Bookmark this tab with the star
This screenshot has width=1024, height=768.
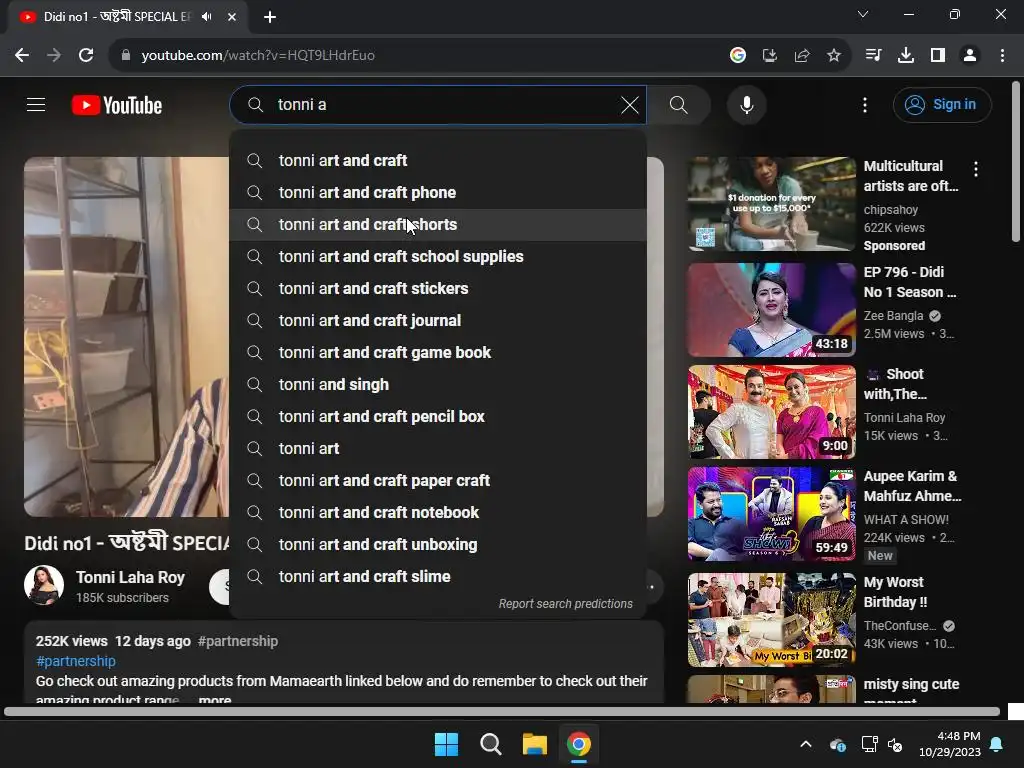[x=834, y=56]
